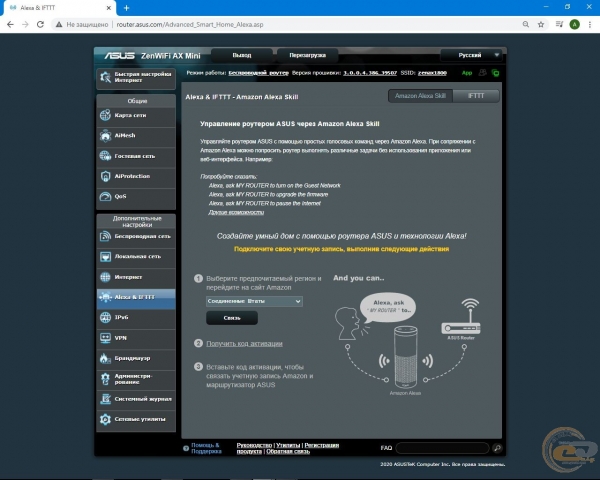The image size is (600, 480).
Task: Open the Регистрация продукта link
Action: click(288, 448)
